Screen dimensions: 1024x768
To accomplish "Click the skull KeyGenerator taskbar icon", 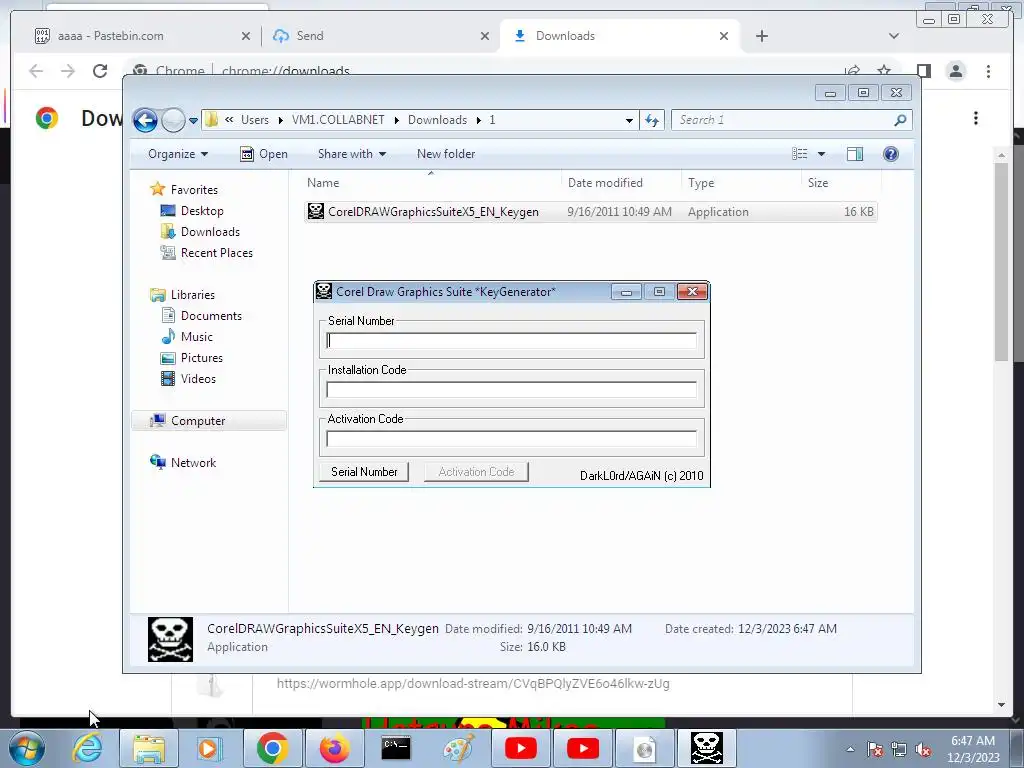I will (x=707, y=748).
